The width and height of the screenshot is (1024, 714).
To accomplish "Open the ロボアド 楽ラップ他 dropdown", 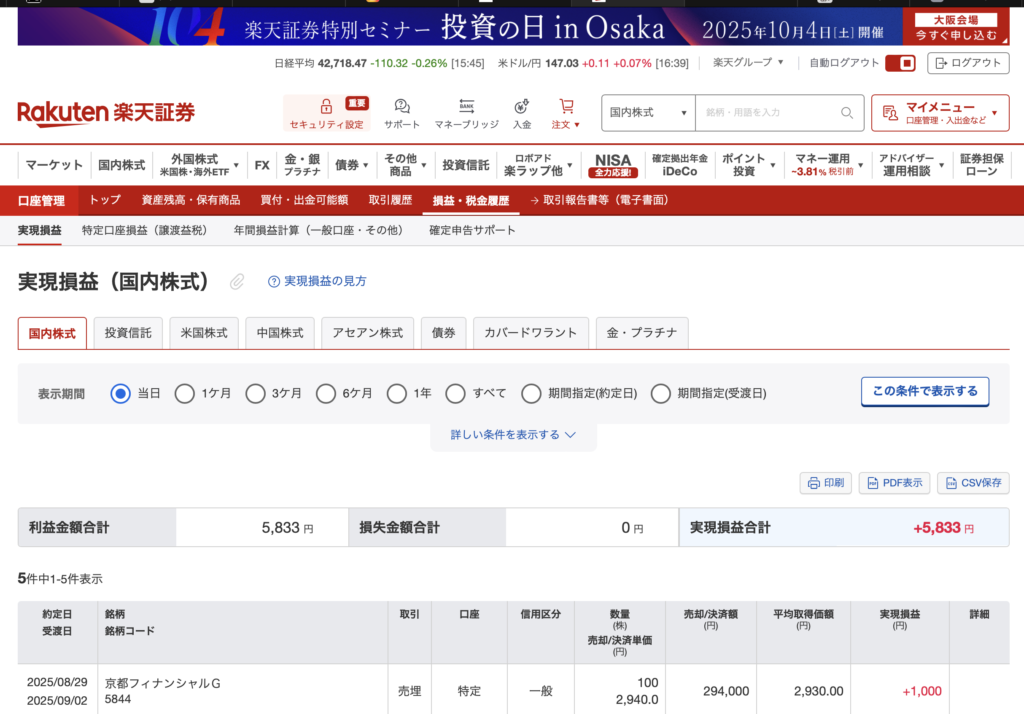I will point(538,165).
